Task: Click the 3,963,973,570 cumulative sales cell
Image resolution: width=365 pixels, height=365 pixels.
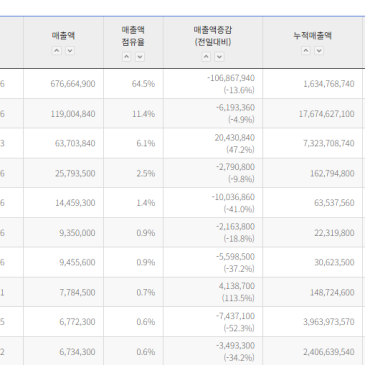Action: pyautogui.click(x=312, y=322)
